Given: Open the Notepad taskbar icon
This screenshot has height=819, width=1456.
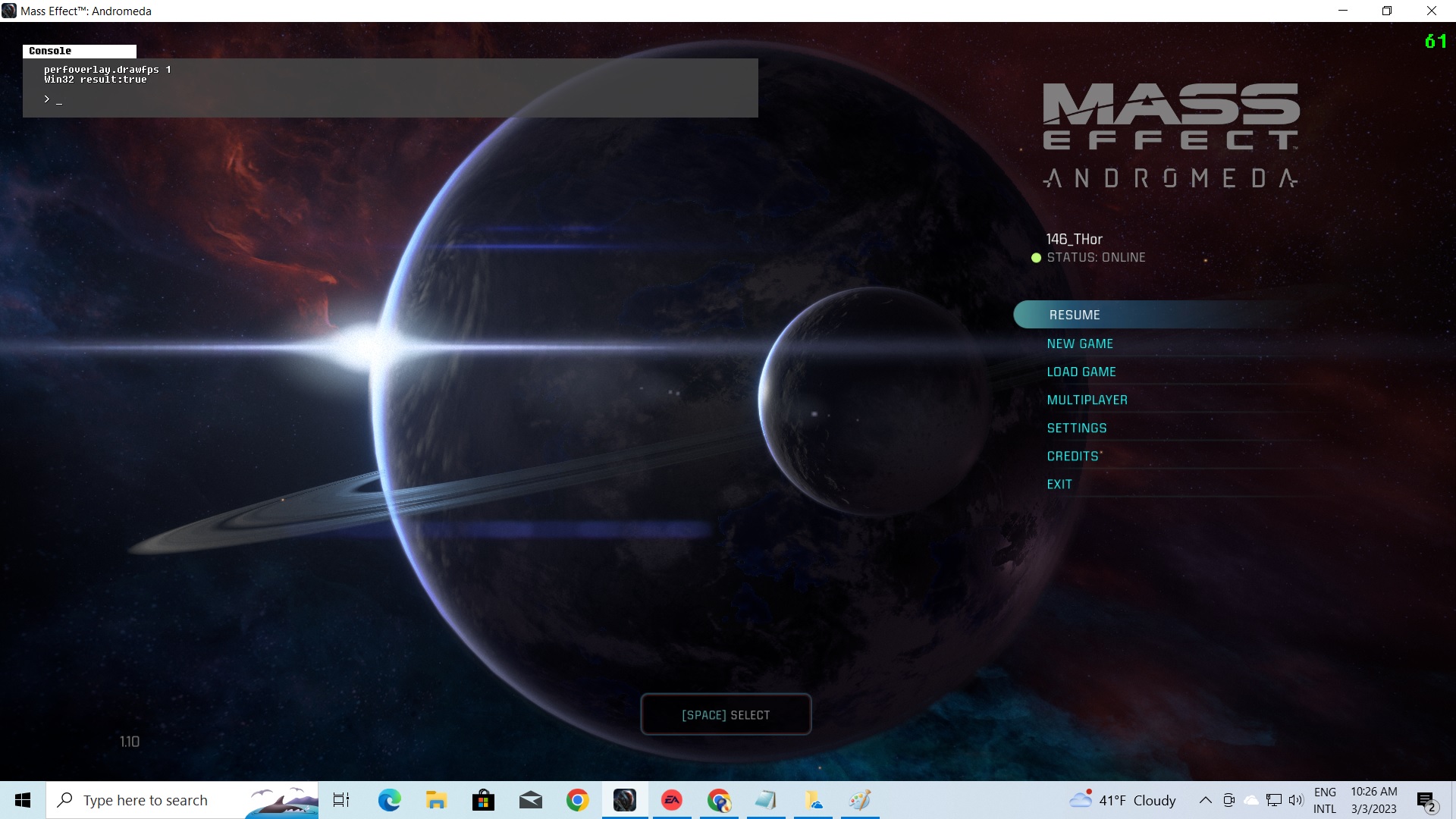Looking at the screenshot, I should [766, 800].
